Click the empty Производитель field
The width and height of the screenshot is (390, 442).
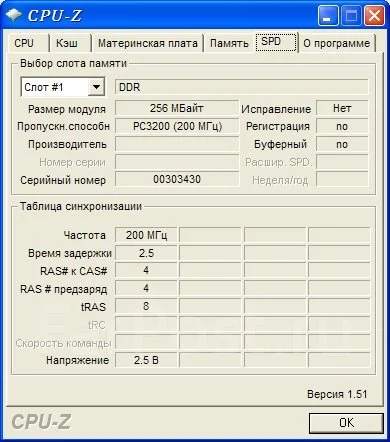[177, 144]
